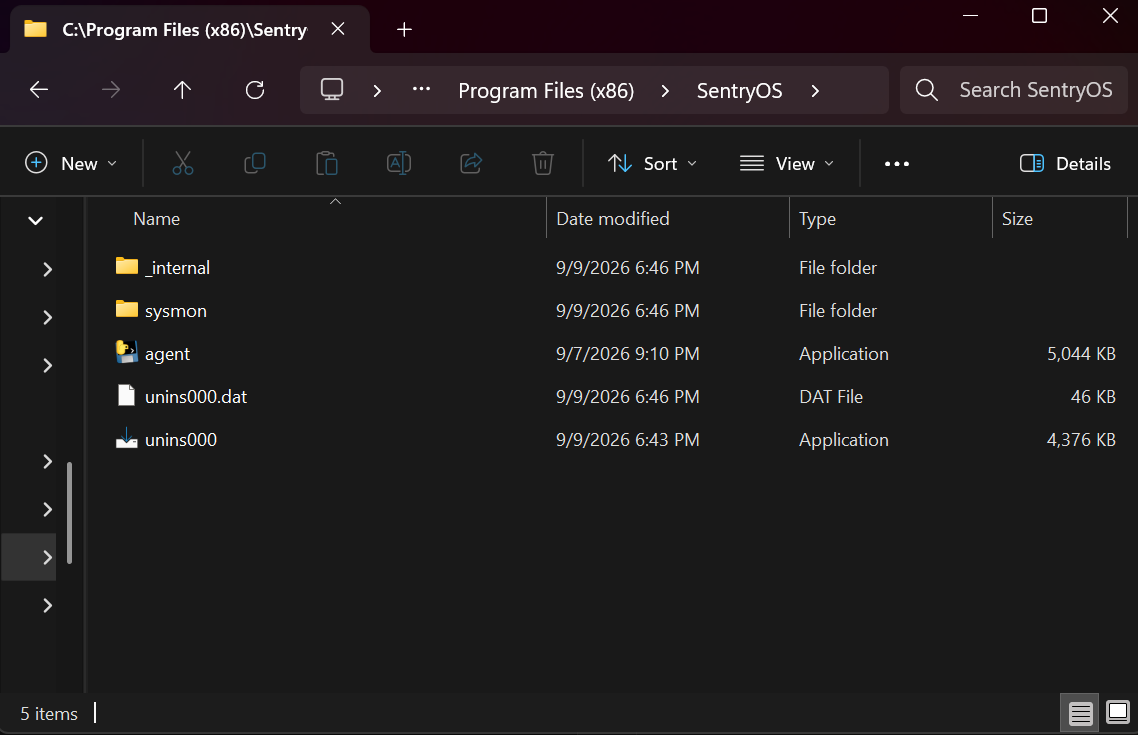The height and width of the screenshot is (735, 1138).
Task: Open the Sort options dropdown
Action: (652, 163)
